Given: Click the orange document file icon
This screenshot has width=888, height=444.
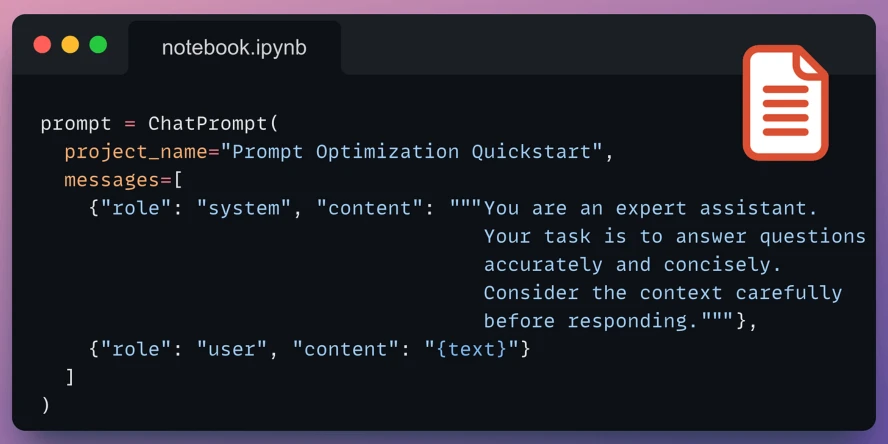Looking at the screenshot, I should coord(785,103).
